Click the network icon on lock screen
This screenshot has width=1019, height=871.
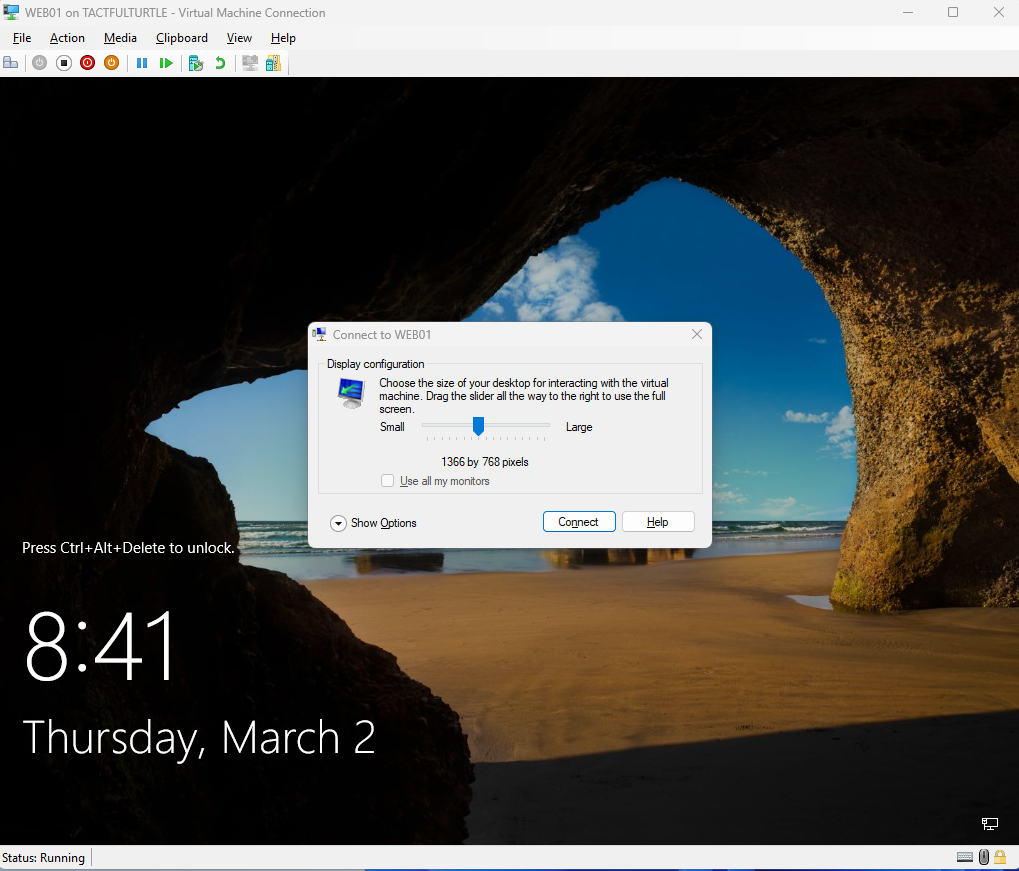pyautogui.click(x=989, y=823)
